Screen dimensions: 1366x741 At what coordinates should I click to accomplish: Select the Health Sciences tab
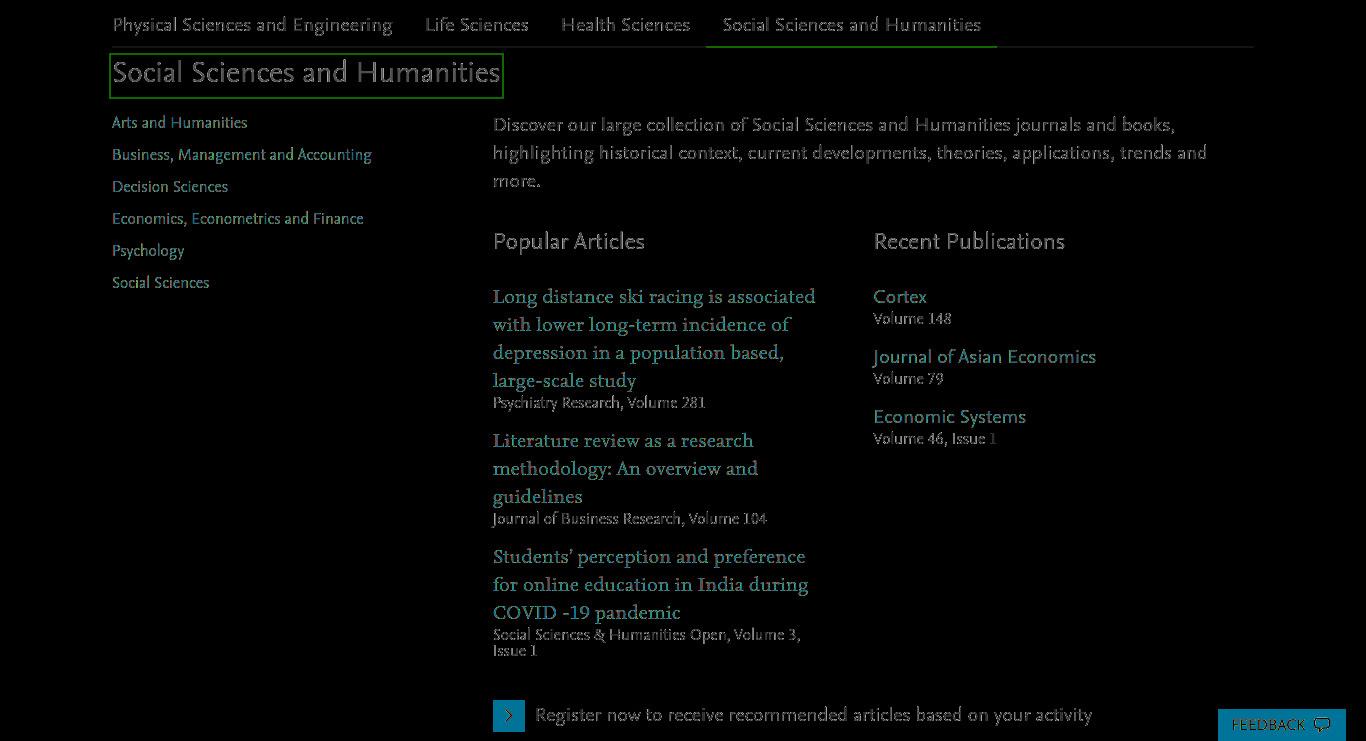pos(625,25)
